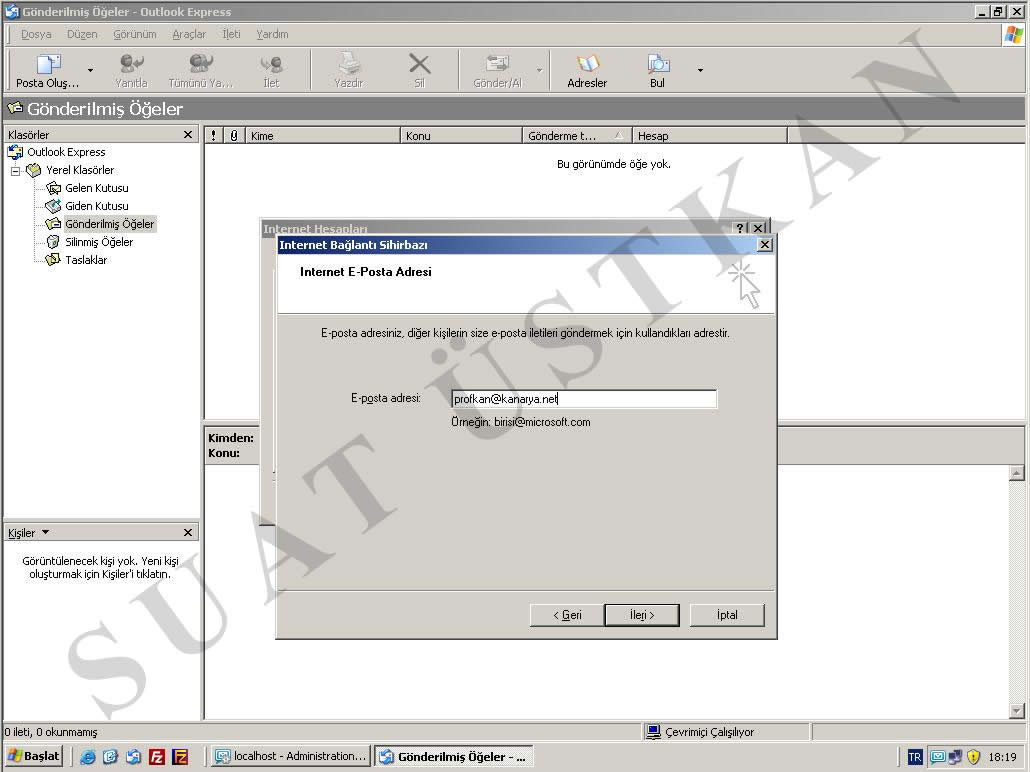This screenshot has width=1030, height=772.
Task: Select the Yerel Klasörler folder
Action: 79,170
